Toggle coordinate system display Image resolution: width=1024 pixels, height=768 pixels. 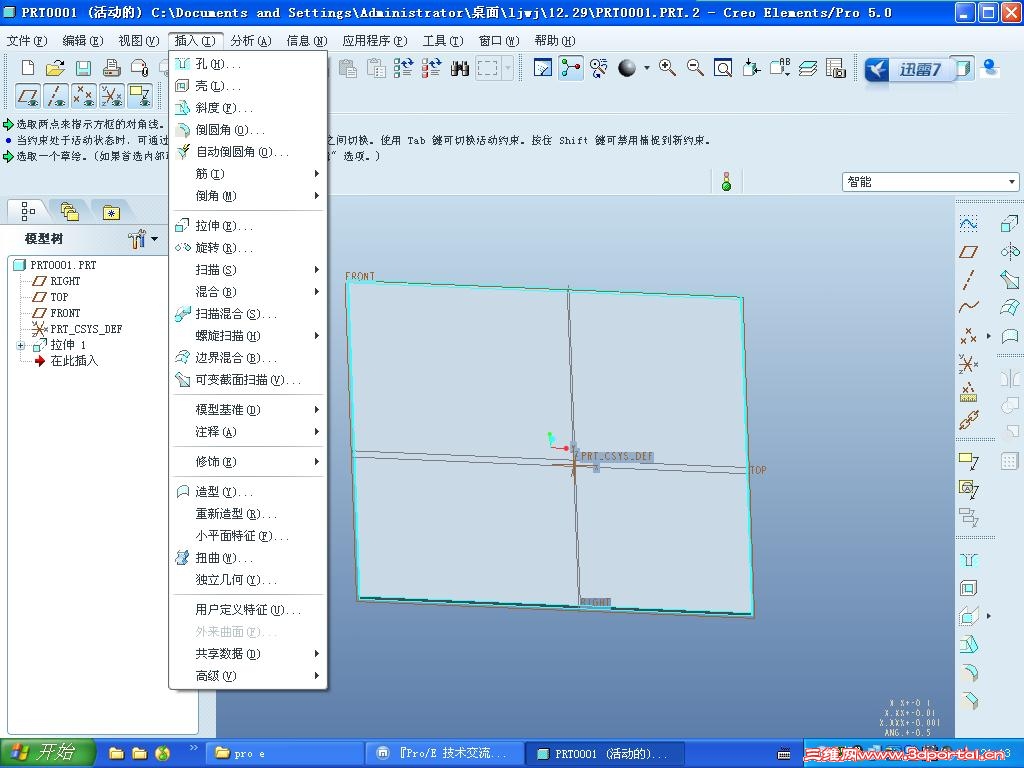[x=112, y=96]
